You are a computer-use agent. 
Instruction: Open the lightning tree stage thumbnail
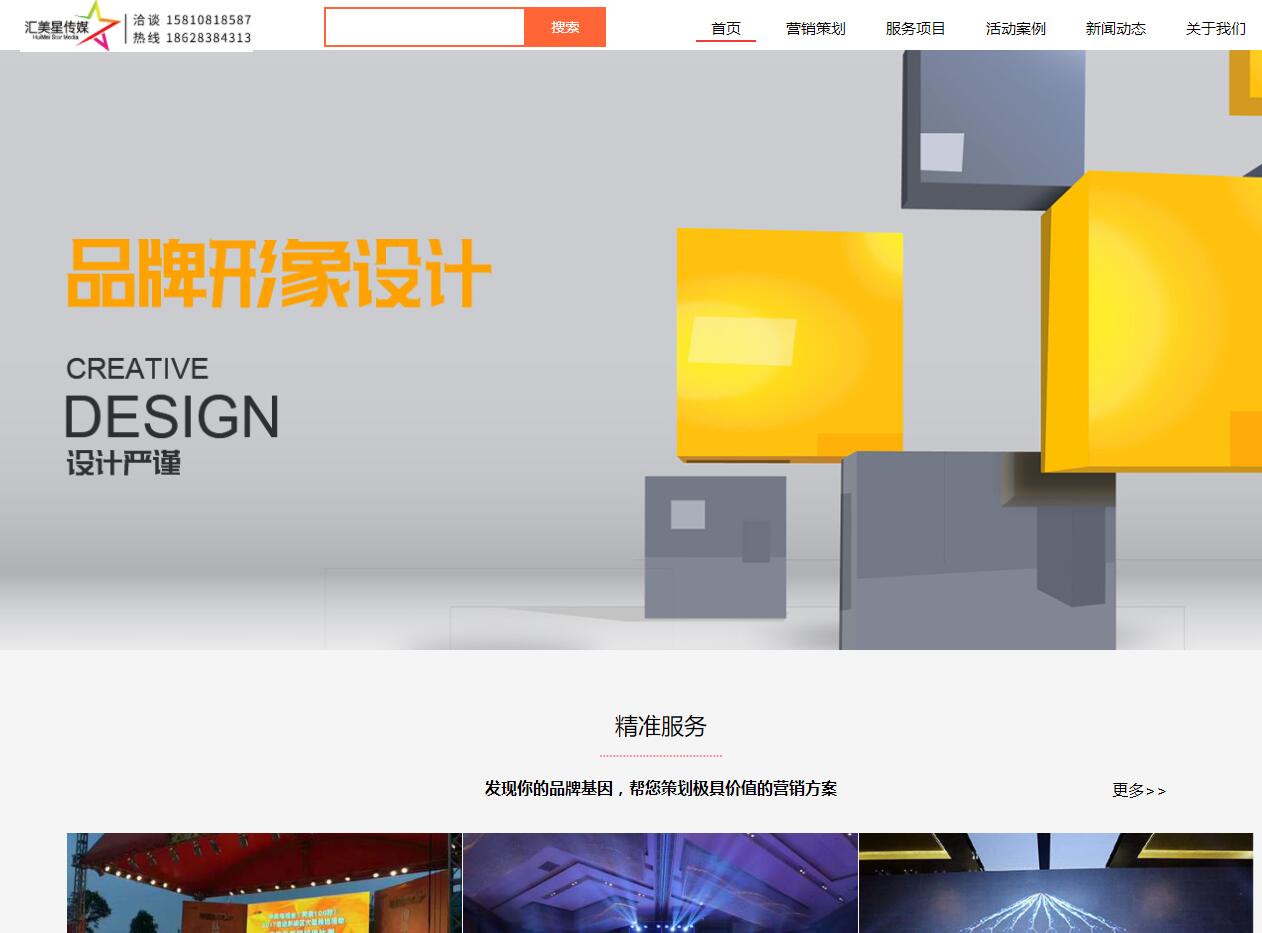pos(1055,882)
